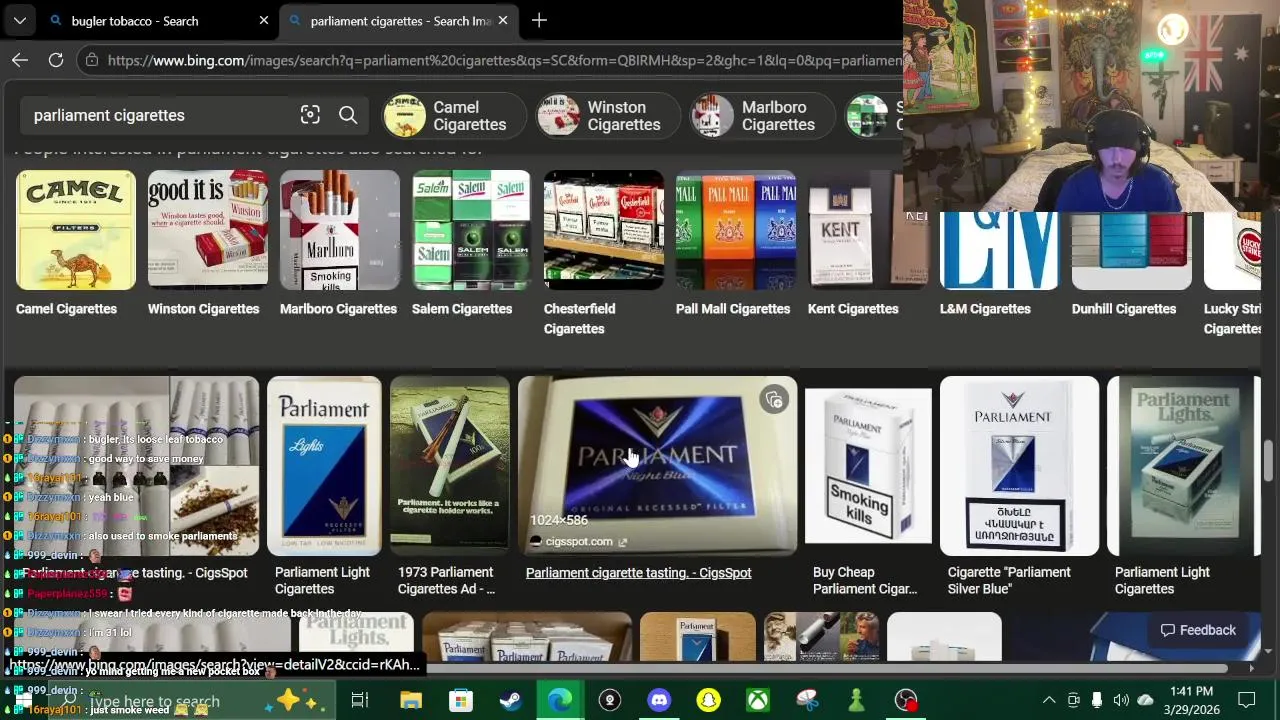Open the 1:41 PM clock and calendar
This screenshot has width=1280, height=720.
click(1190, 700)
